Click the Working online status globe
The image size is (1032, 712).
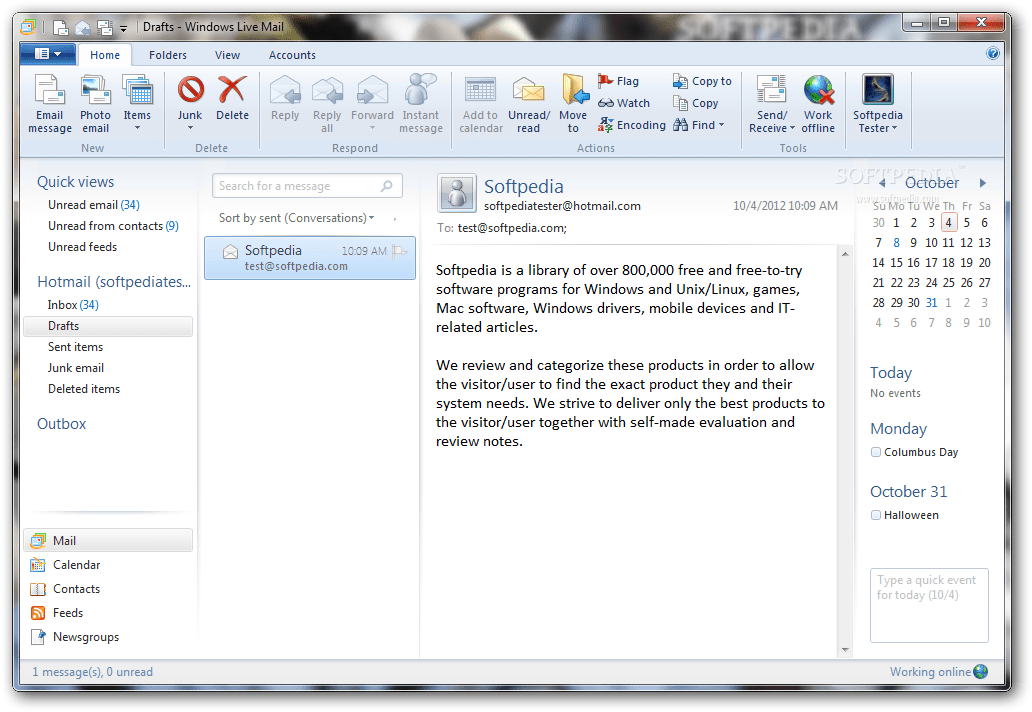[981, 671]
